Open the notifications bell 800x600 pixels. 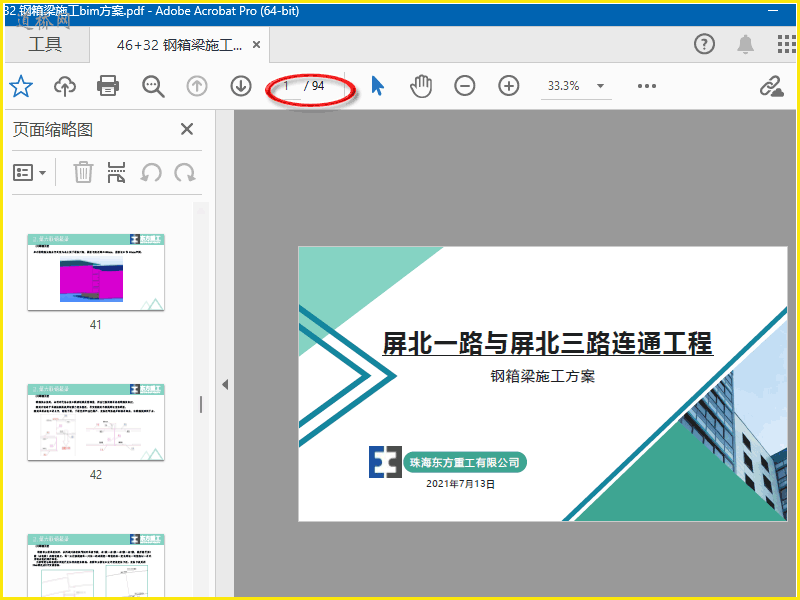pyautogui.click(x=745, y=44)
